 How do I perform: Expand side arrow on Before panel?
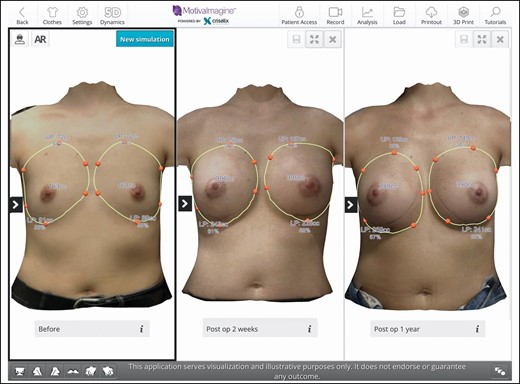click(x=16, y=205)
